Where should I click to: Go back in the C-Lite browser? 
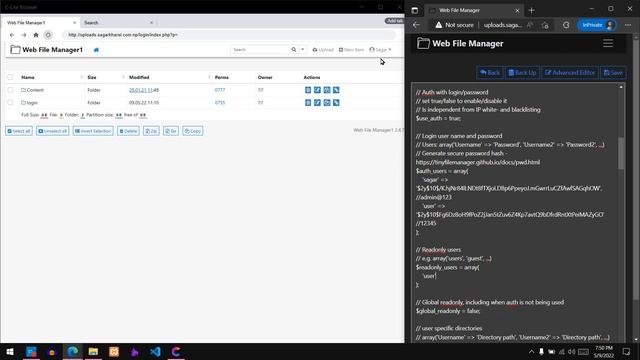(x=12, y=35)
